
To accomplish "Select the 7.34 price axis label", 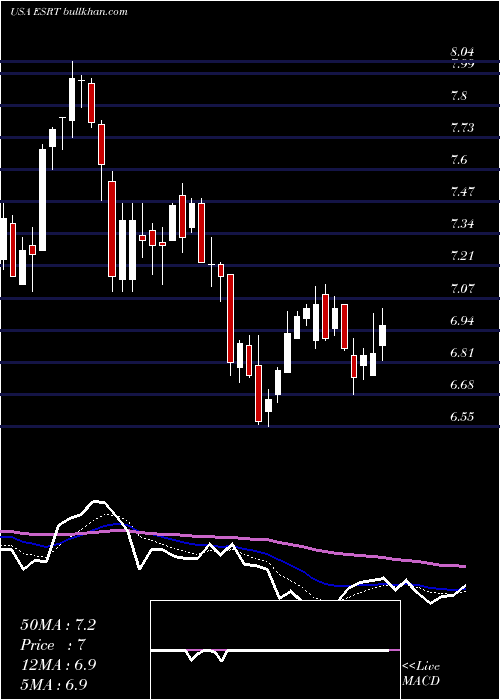I will (x=462, y=225).
